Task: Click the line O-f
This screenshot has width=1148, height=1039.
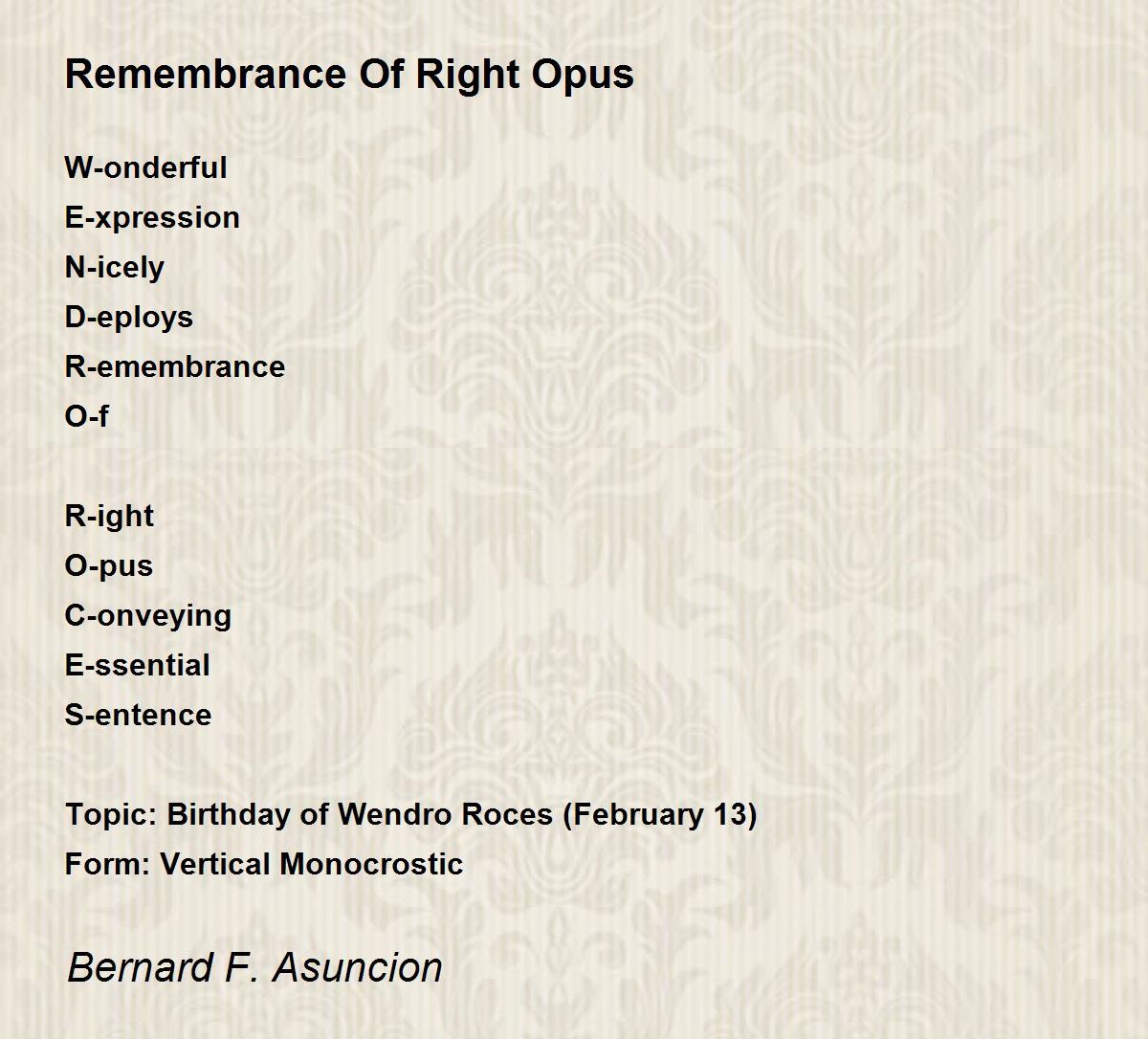Action: tap(86, 416)
